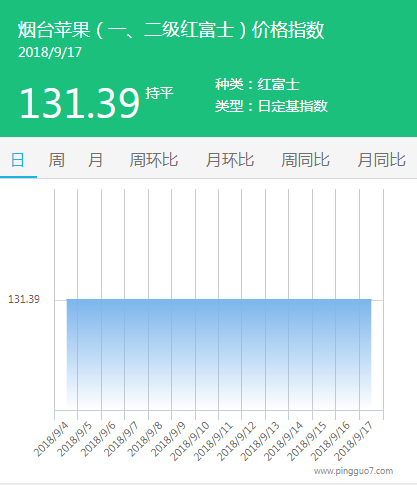The width and height of the screenshot is (417, 485).
Task: Click the date 2018/9/17 under the title
Action: pos(50,52)
